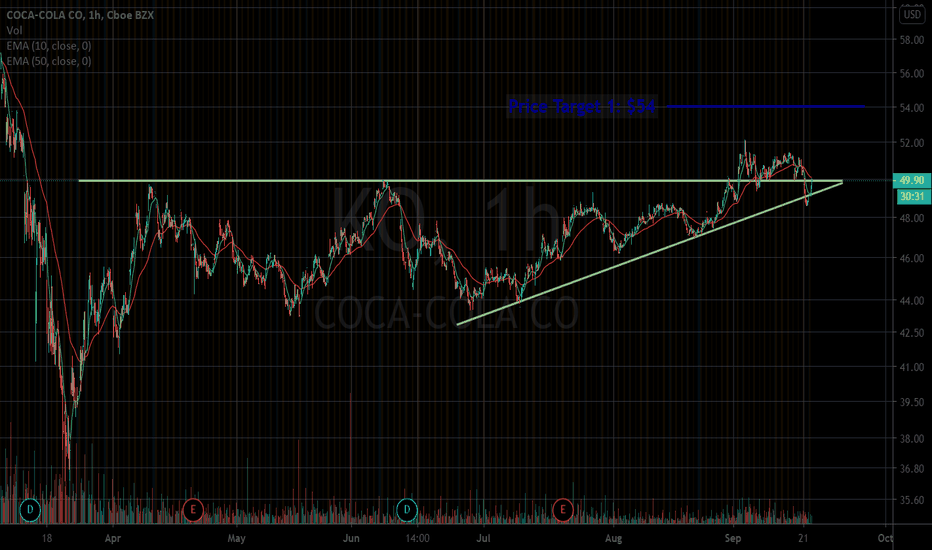
Task: Click the Aug label on time axis
Action: (x=613, y=538)
